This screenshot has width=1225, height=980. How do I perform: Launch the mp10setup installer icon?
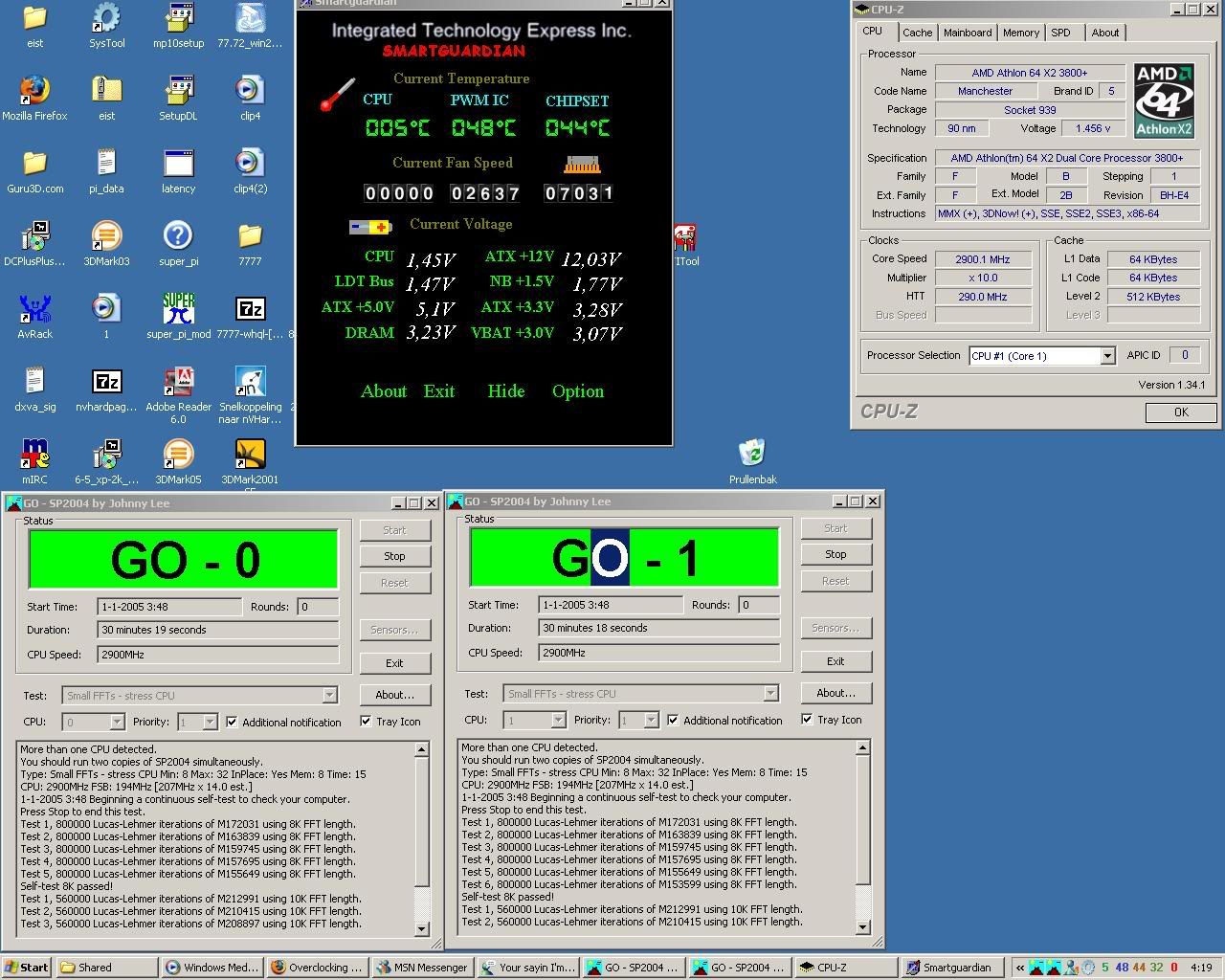(x=178, y=26)
